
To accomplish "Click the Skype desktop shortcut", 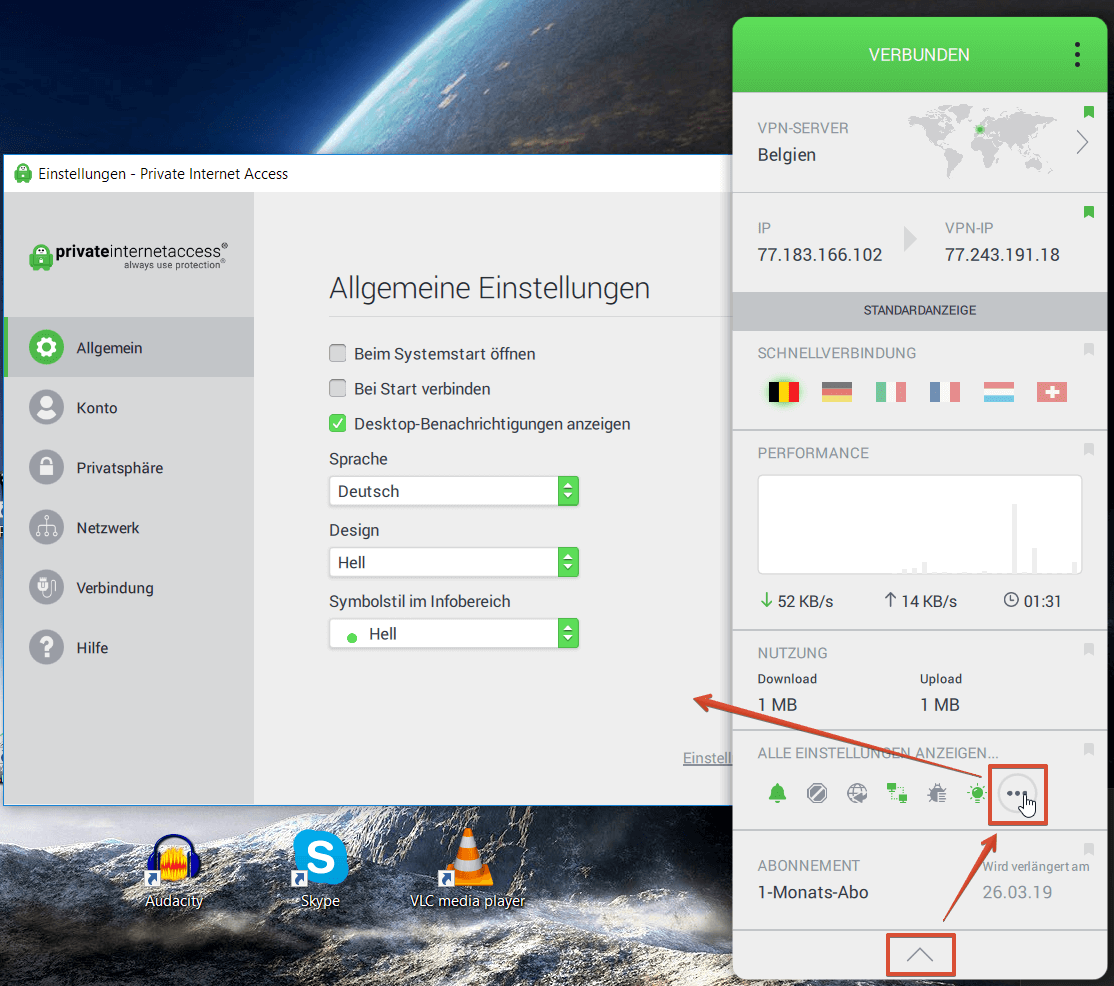I will click(320, 869).
